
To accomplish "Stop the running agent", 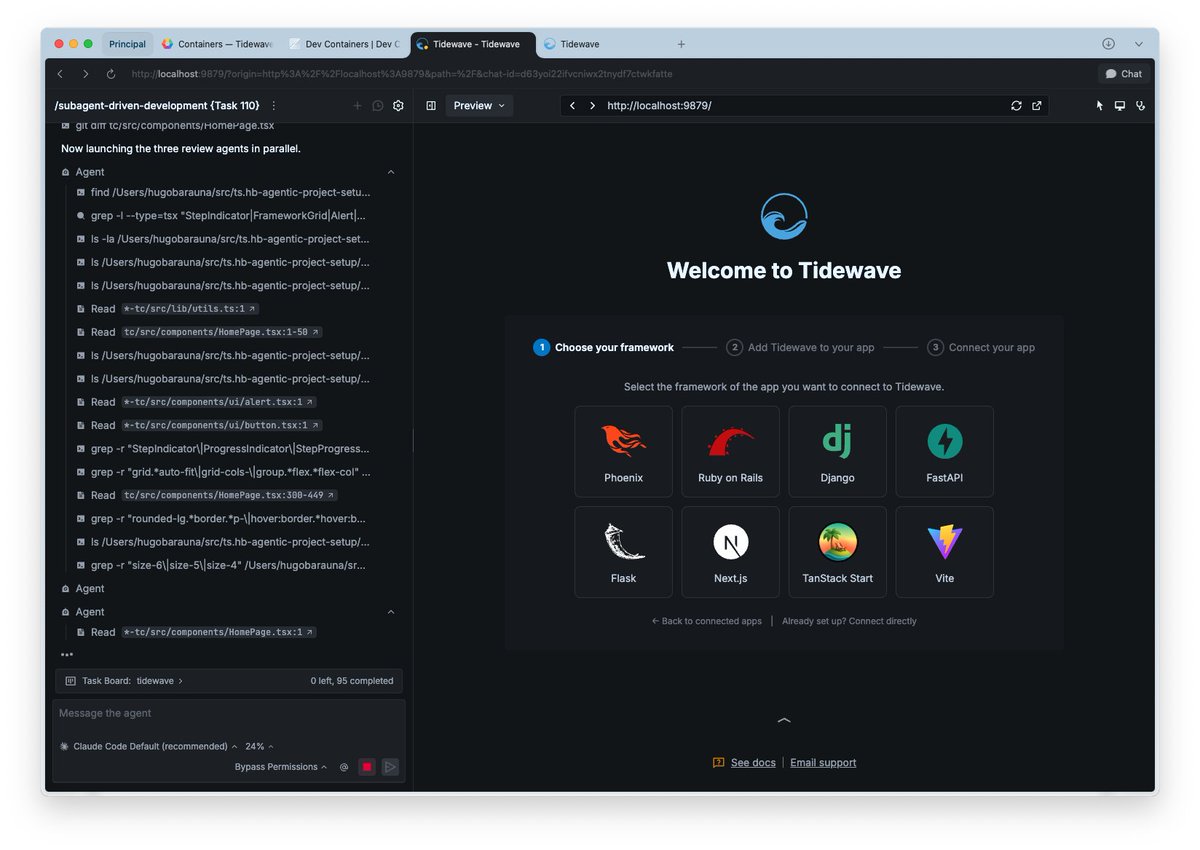I will (367, 767).
